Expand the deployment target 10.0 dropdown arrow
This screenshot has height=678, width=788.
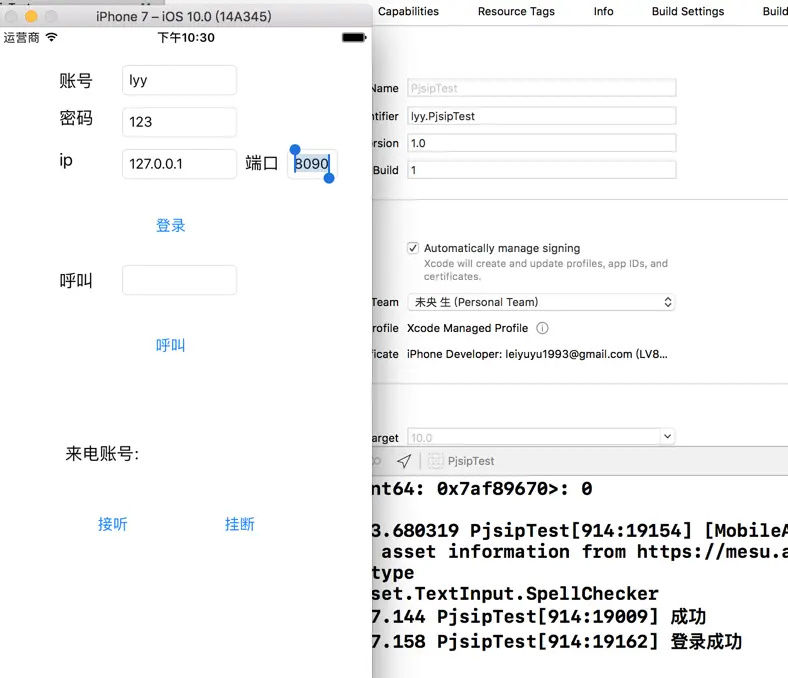(x=667, y=436)
